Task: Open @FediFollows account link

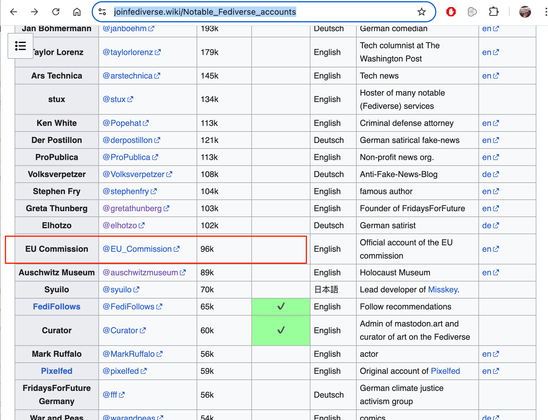Action: [x=132, y=307]
